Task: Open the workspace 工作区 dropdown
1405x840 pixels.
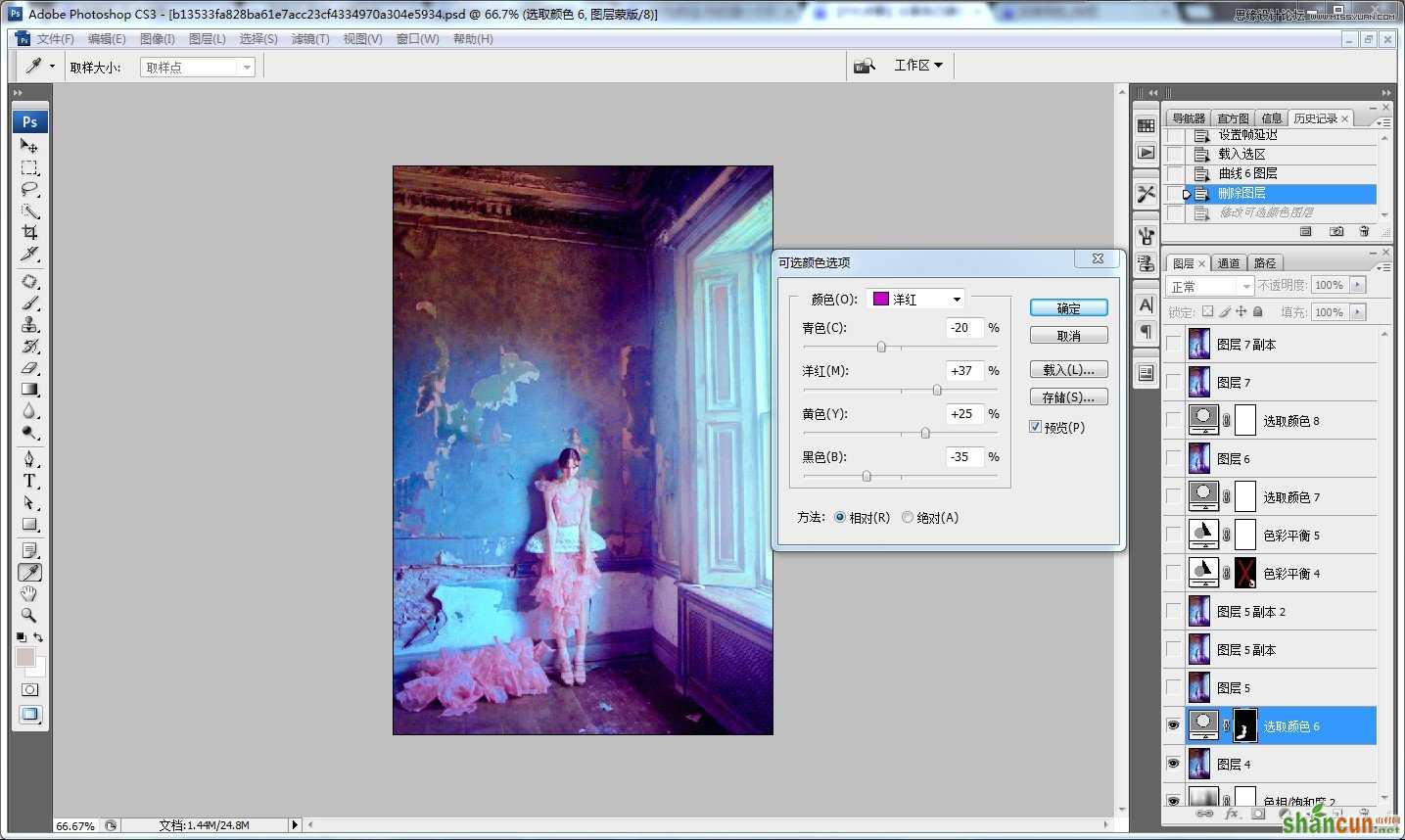Action: pos(918,65)
